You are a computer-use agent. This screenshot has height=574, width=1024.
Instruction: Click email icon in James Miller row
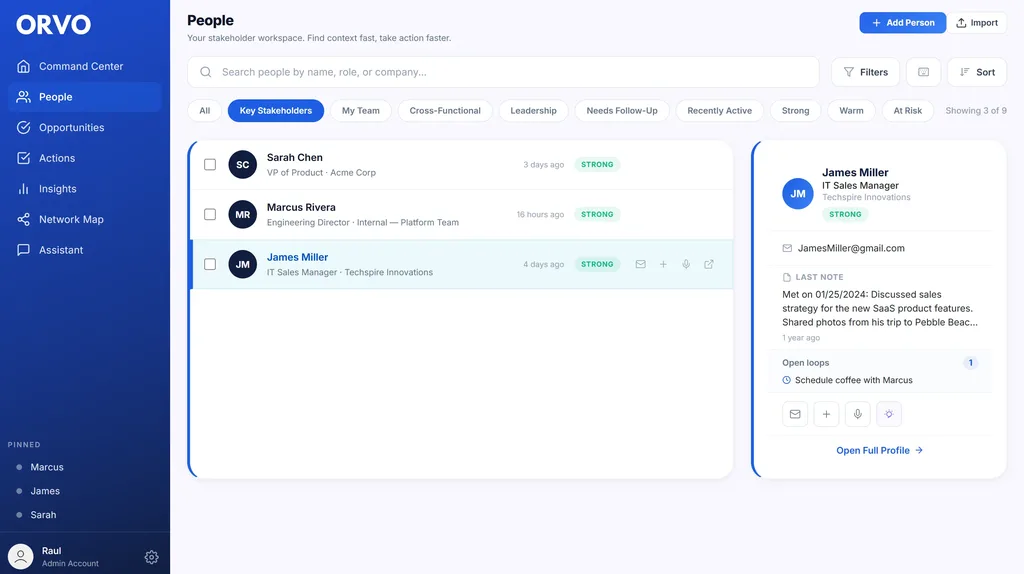[x=641, y=264]
